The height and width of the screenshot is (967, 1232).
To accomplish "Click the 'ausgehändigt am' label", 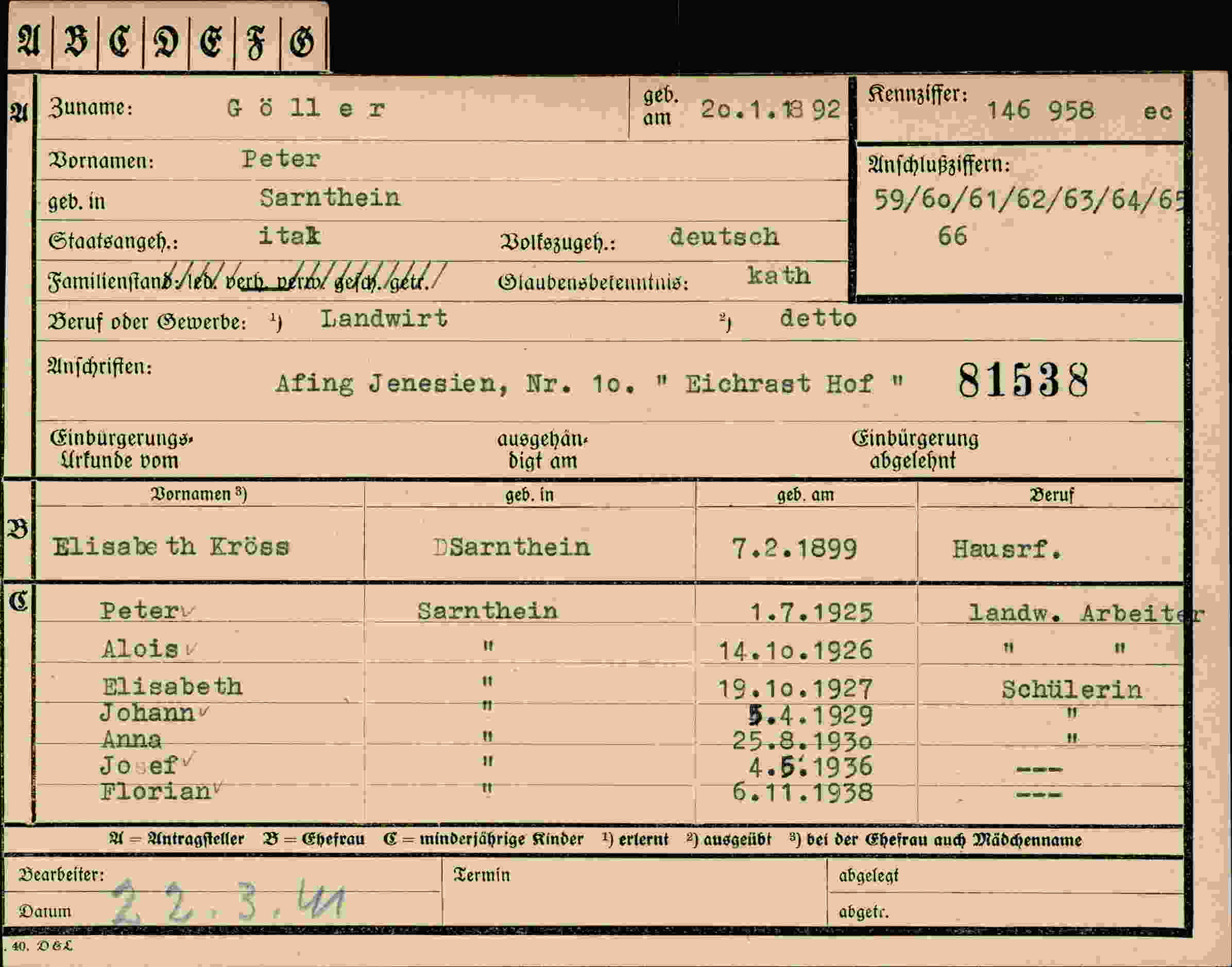I will pyautogui.click(x=542, y=450).
